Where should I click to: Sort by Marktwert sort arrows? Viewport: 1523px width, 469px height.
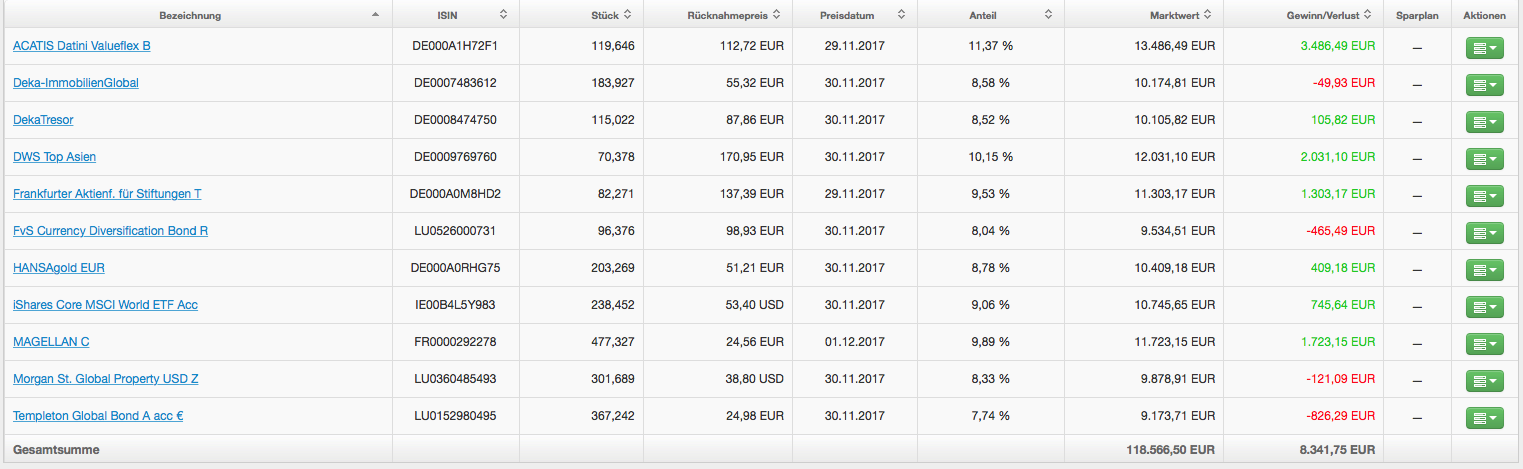pyautogui.click(x=1207, y=15)
